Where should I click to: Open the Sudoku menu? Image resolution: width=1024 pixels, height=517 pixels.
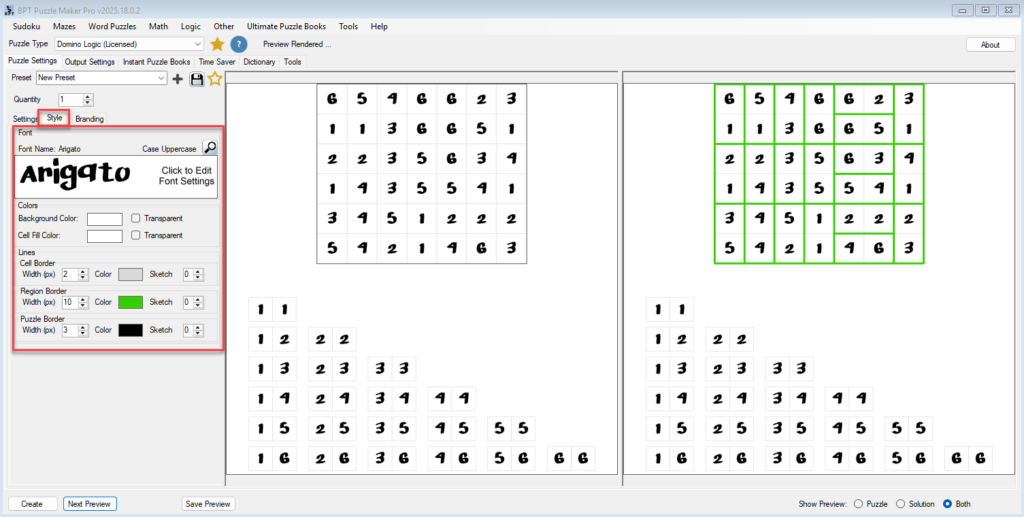(26, 26)
